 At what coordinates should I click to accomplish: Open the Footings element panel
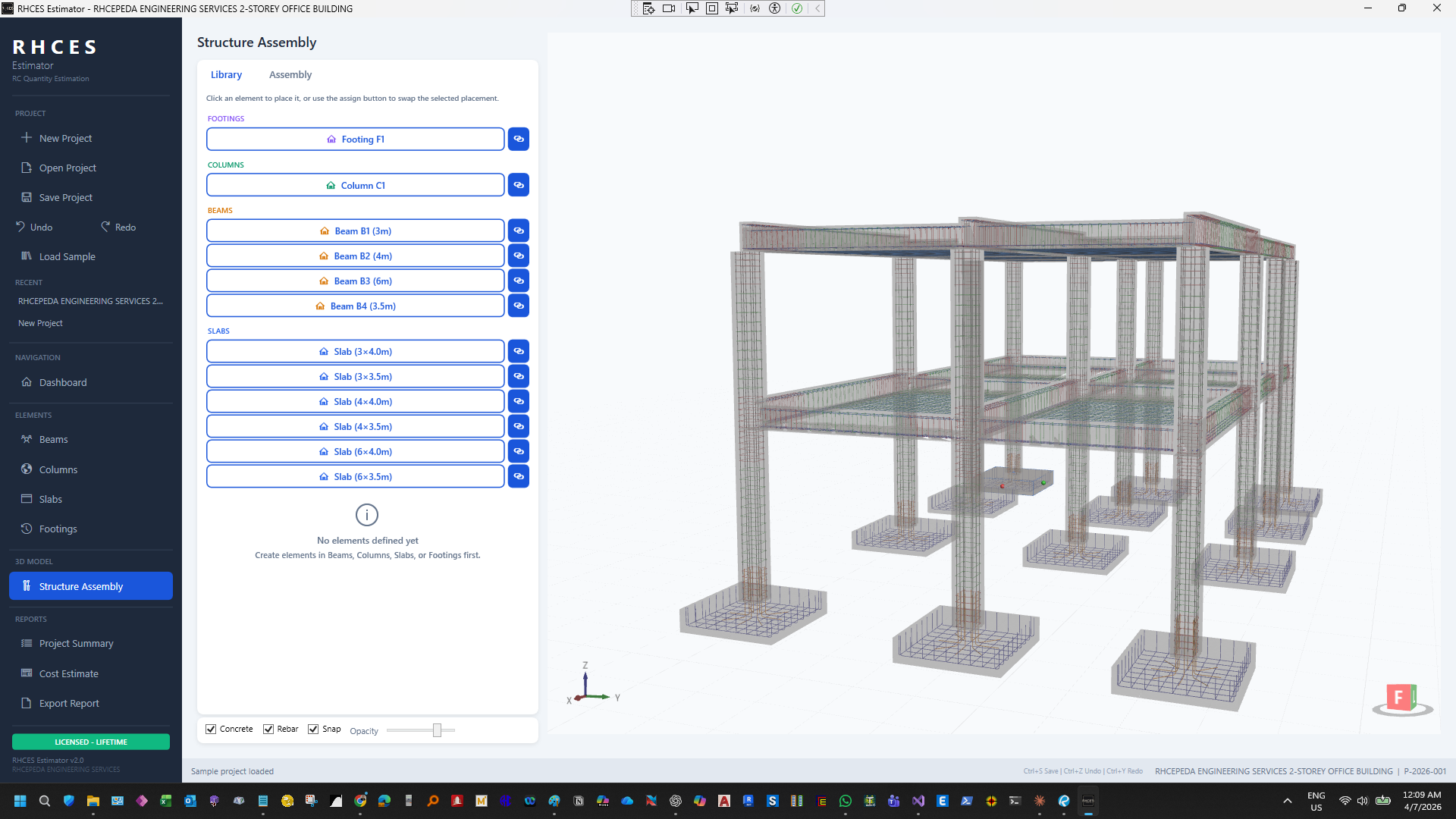click(x=57, y=528)
